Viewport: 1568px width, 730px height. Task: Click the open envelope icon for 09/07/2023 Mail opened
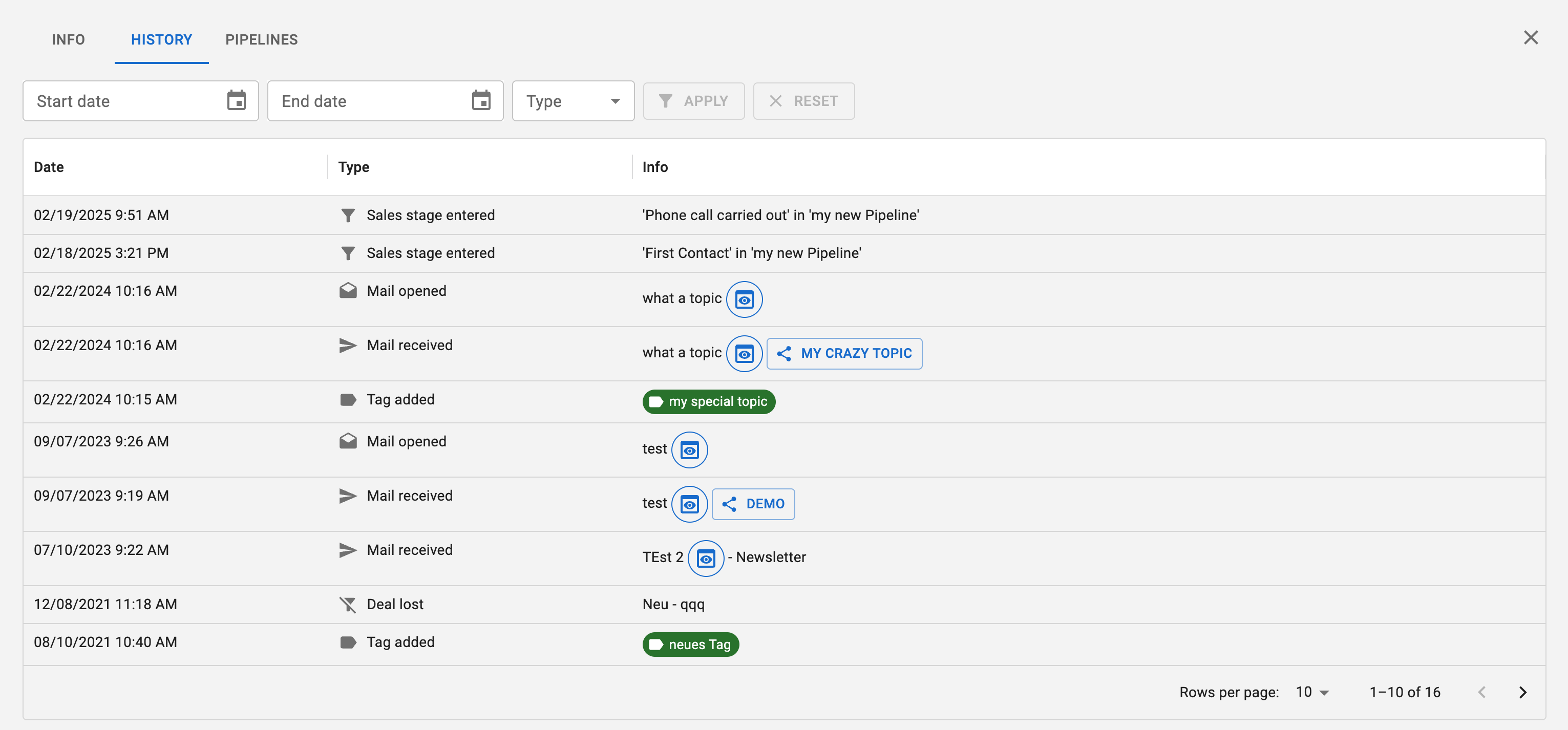tap(348, 442)
